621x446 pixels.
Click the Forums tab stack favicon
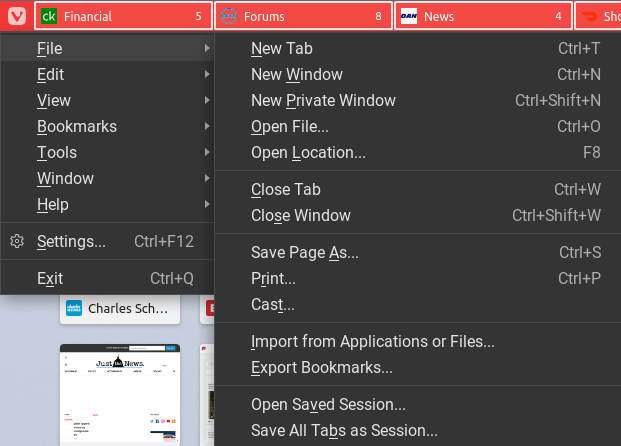point(229,17)
